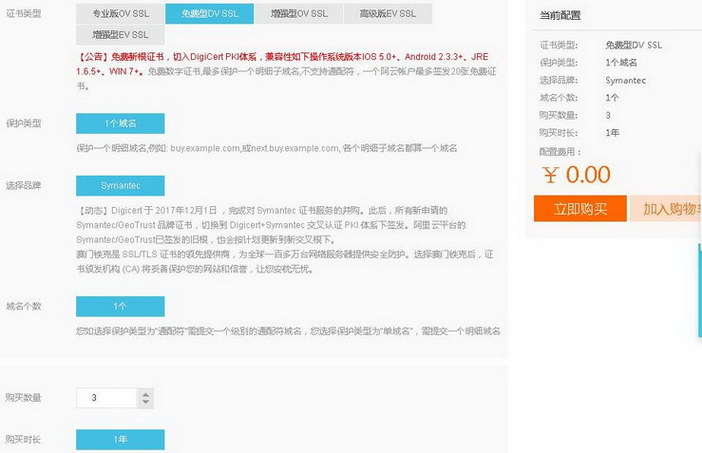Click the ¥0.00 configuration price
This screenshot has width=702, height=453.
(x=576, y=174)
